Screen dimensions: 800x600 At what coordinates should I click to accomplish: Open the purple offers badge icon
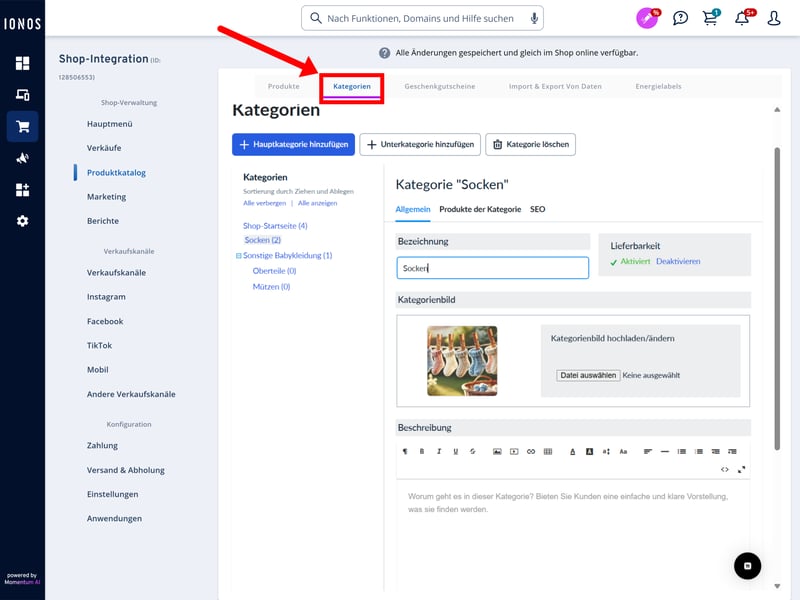pos(647,18)
